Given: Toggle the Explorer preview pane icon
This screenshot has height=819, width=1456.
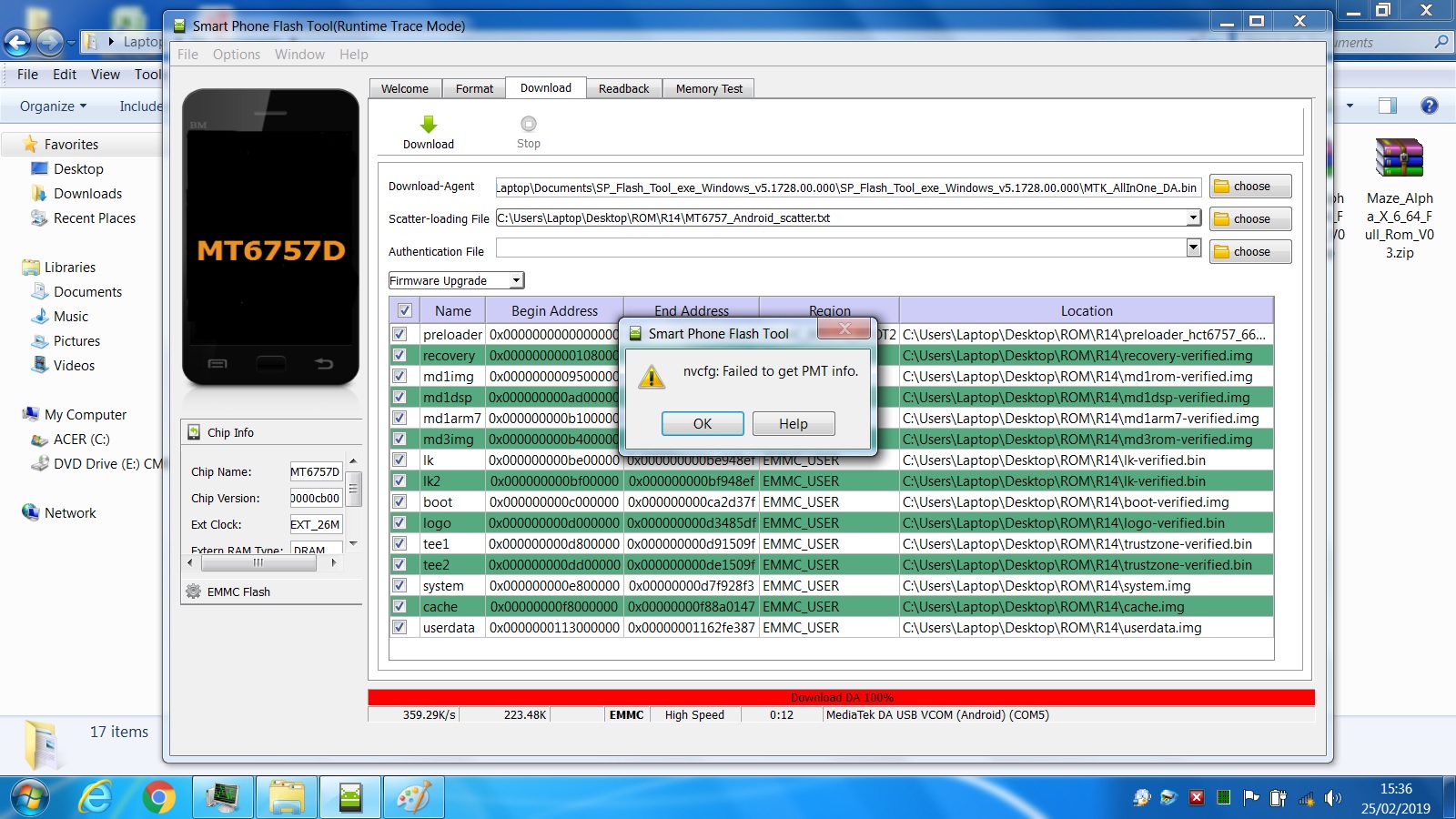Looking at the screenshot, I should tap(1388, 106).
